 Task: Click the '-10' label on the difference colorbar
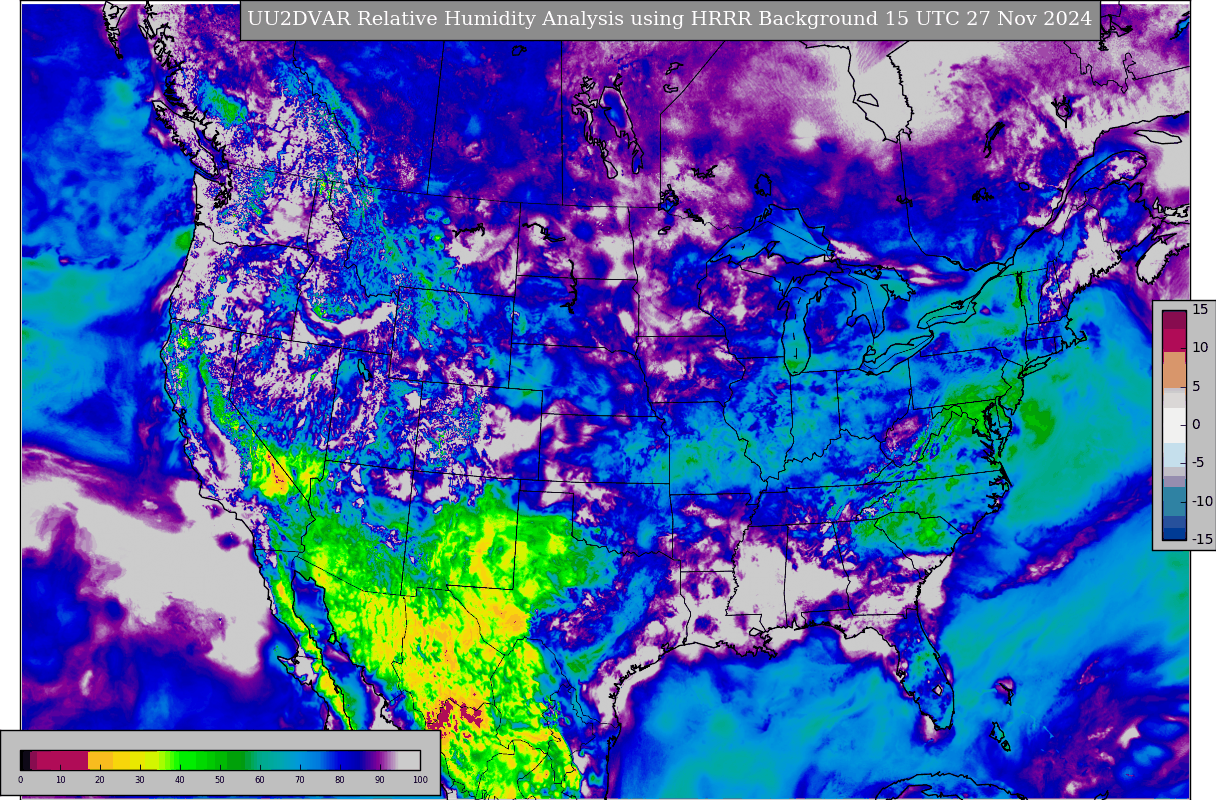1203,501
